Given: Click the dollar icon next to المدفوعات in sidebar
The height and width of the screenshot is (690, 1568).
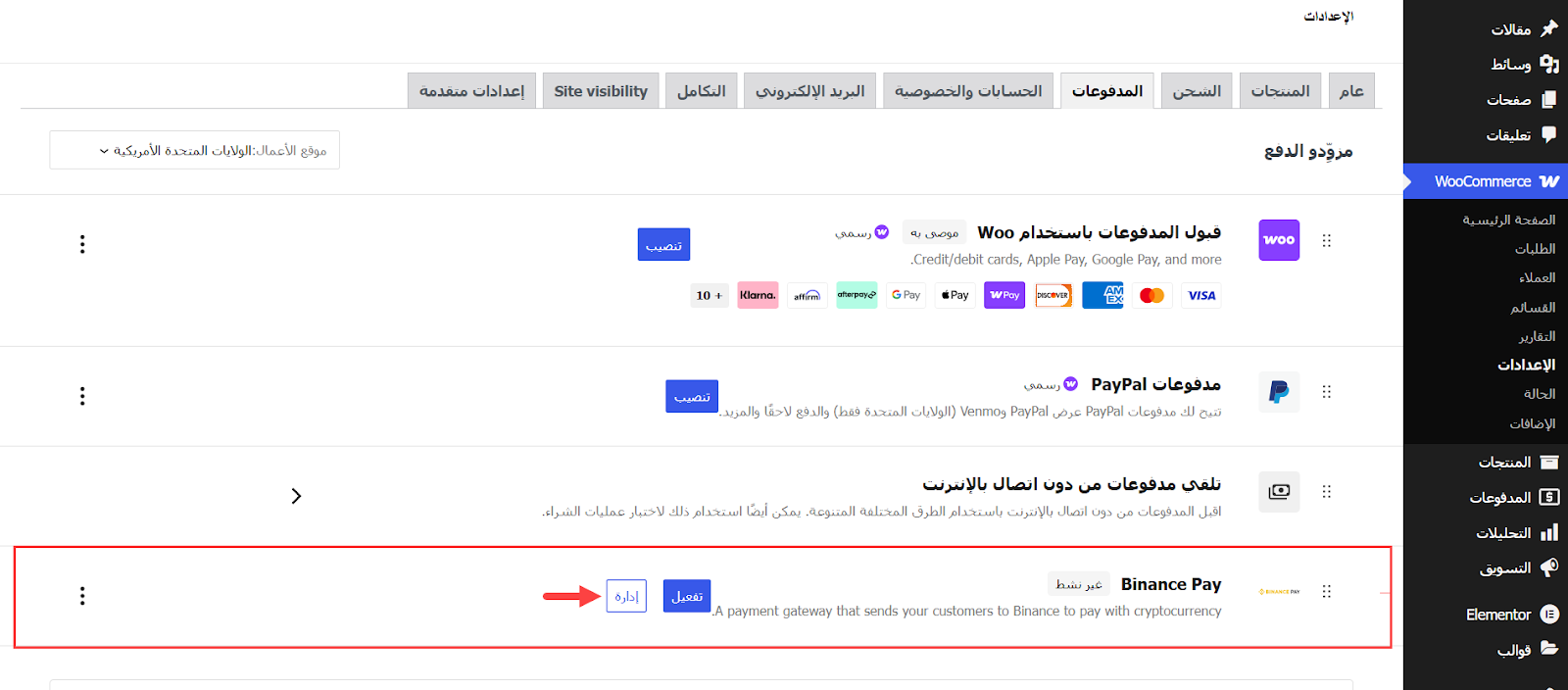Looking at the screenshot, I should coord(1549,497).
